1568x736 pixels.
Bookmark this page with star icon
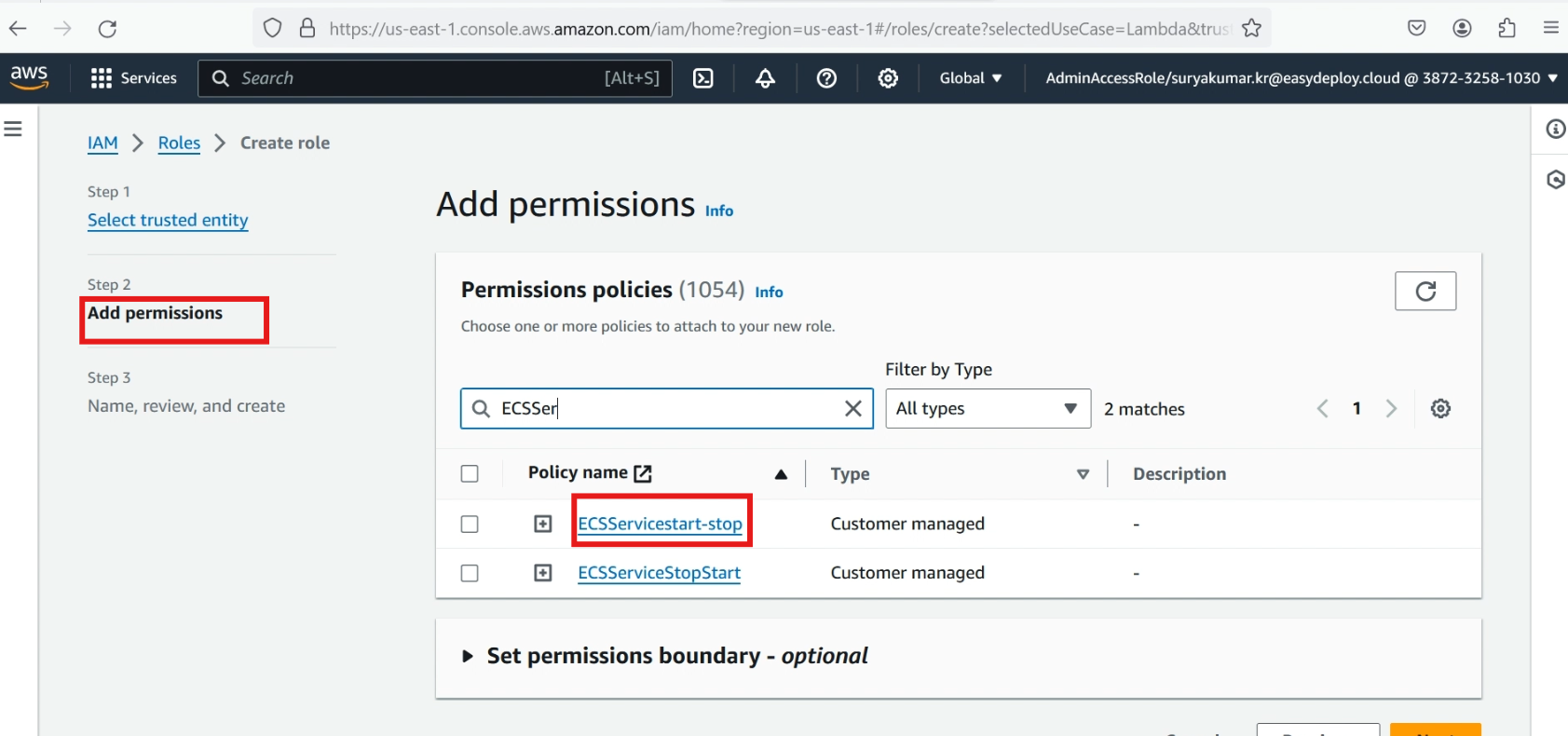point(1251,28)
